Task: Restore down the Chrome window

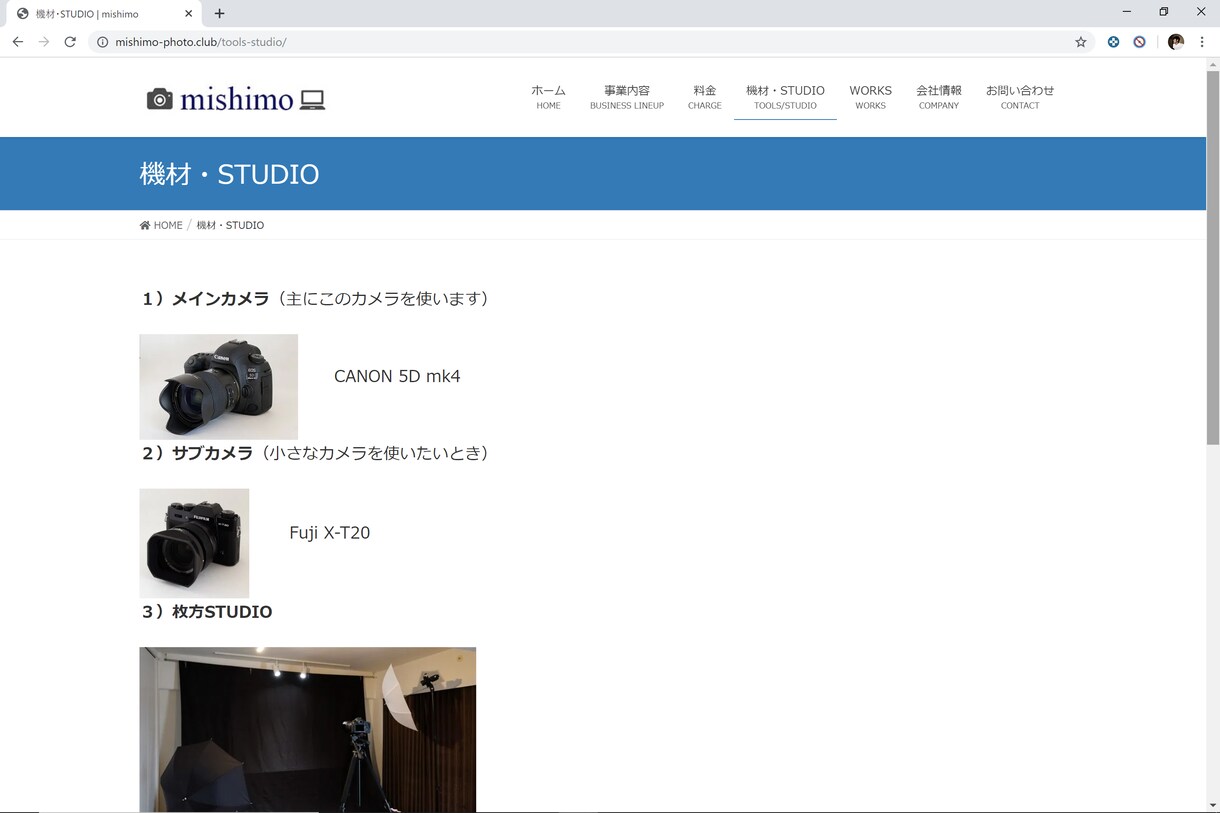Action: 1164,12
